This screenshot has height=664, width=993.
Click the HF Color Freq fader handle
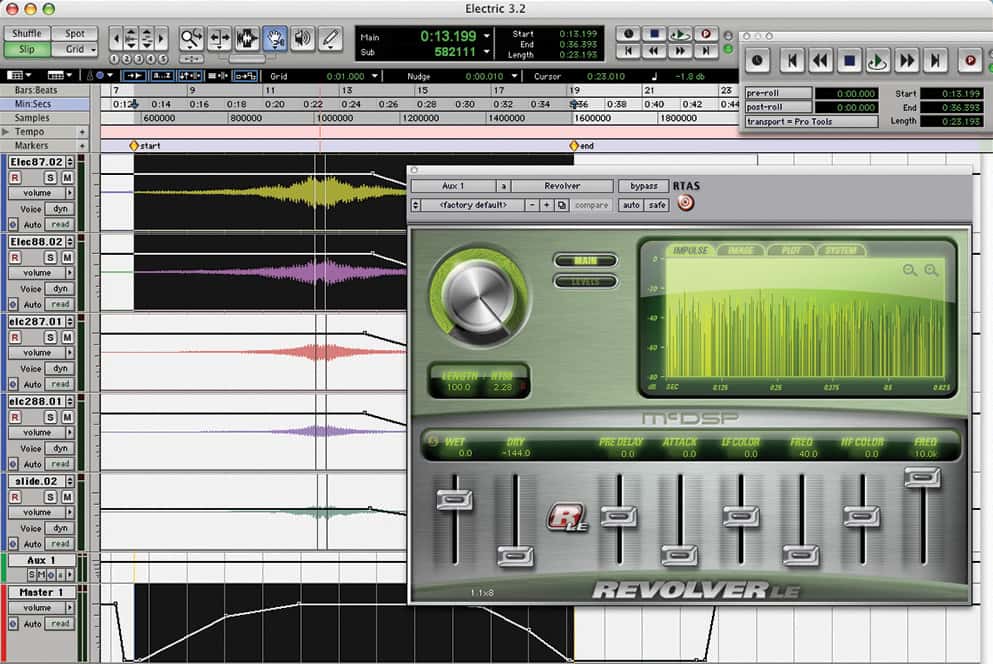(x=923, y=477)
